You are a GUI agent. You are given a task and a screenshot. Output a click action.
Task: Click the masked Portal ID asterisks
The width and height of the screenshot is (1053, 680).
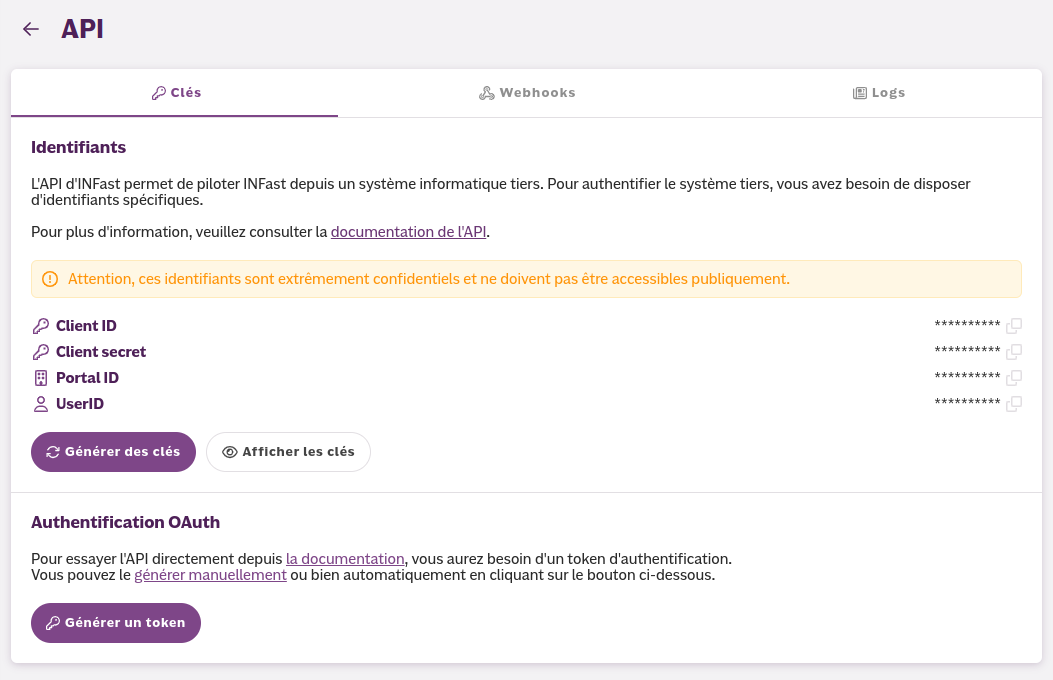point(967,377)
